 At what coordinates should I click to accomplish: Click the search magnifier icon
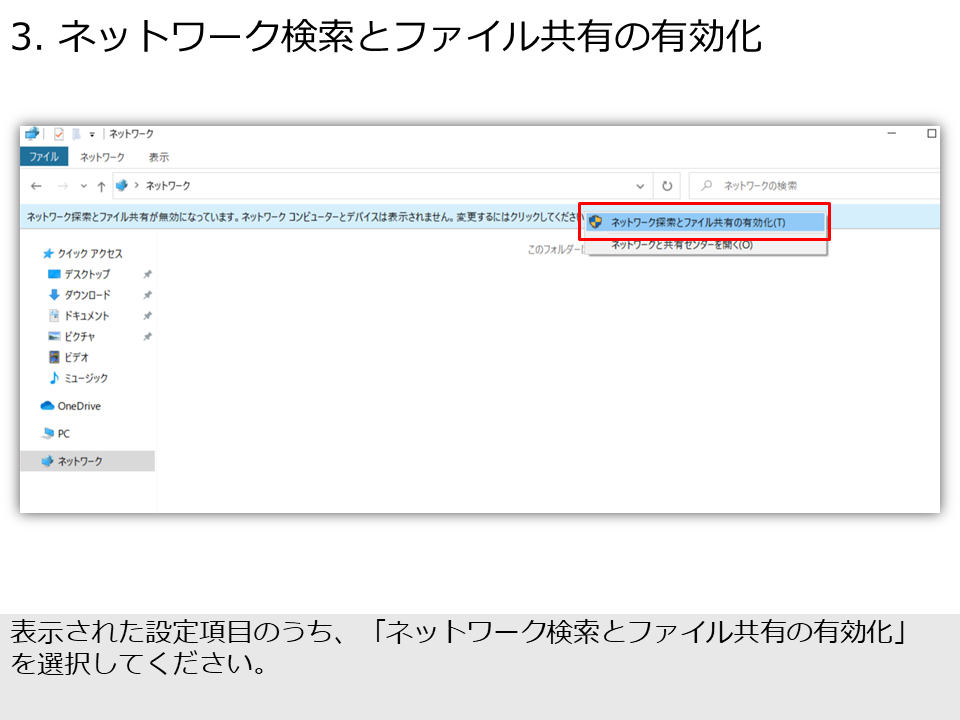(x=707, y=185)
